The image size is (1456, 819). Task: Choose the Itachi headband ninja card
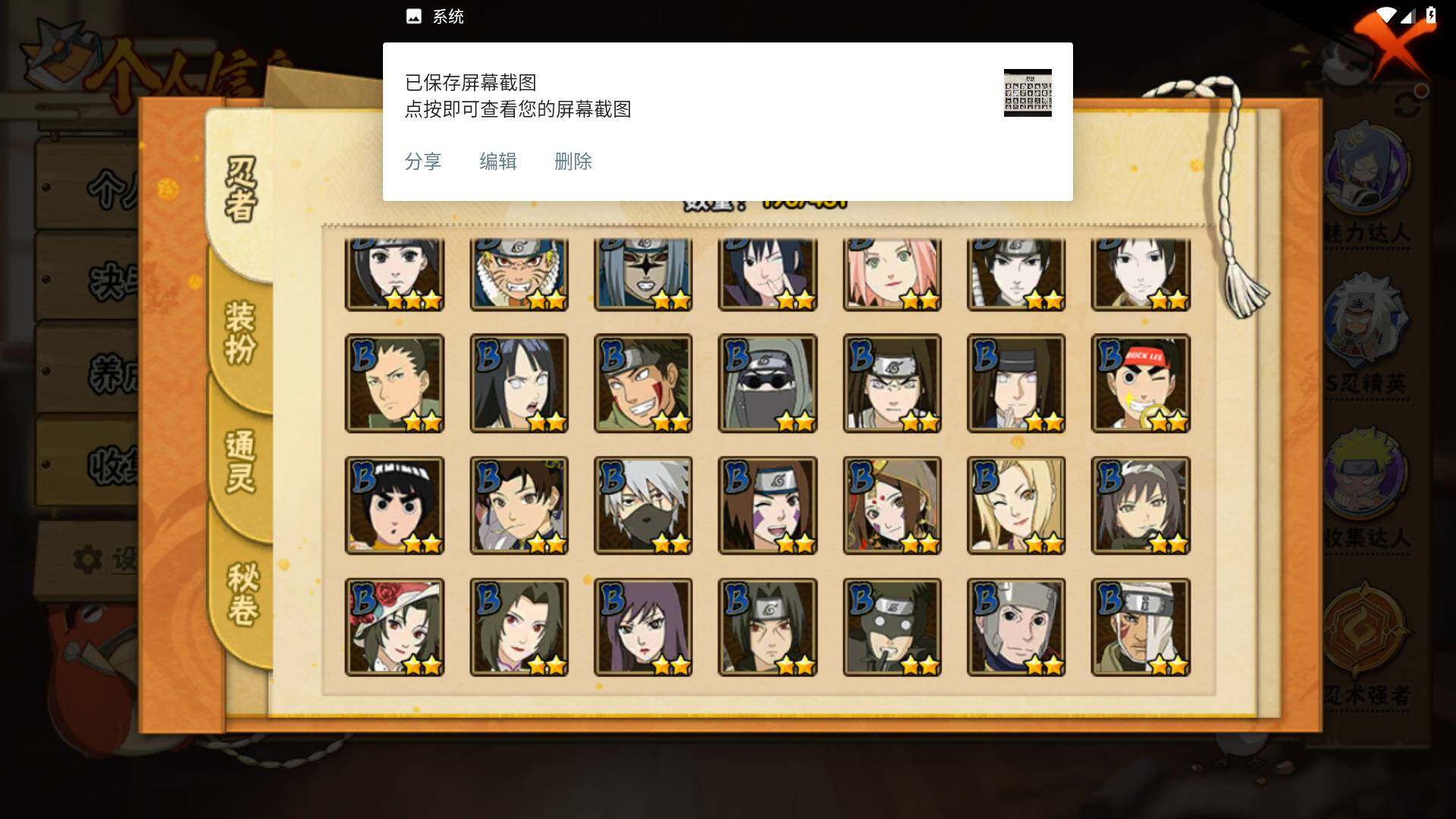pyautogui.click(x=767, y=627)
